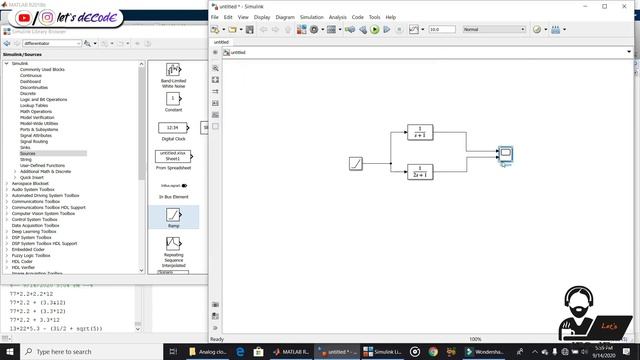Open the File menu in Simulink
This screenshot has height=360, width=640.
click(215, 17)
